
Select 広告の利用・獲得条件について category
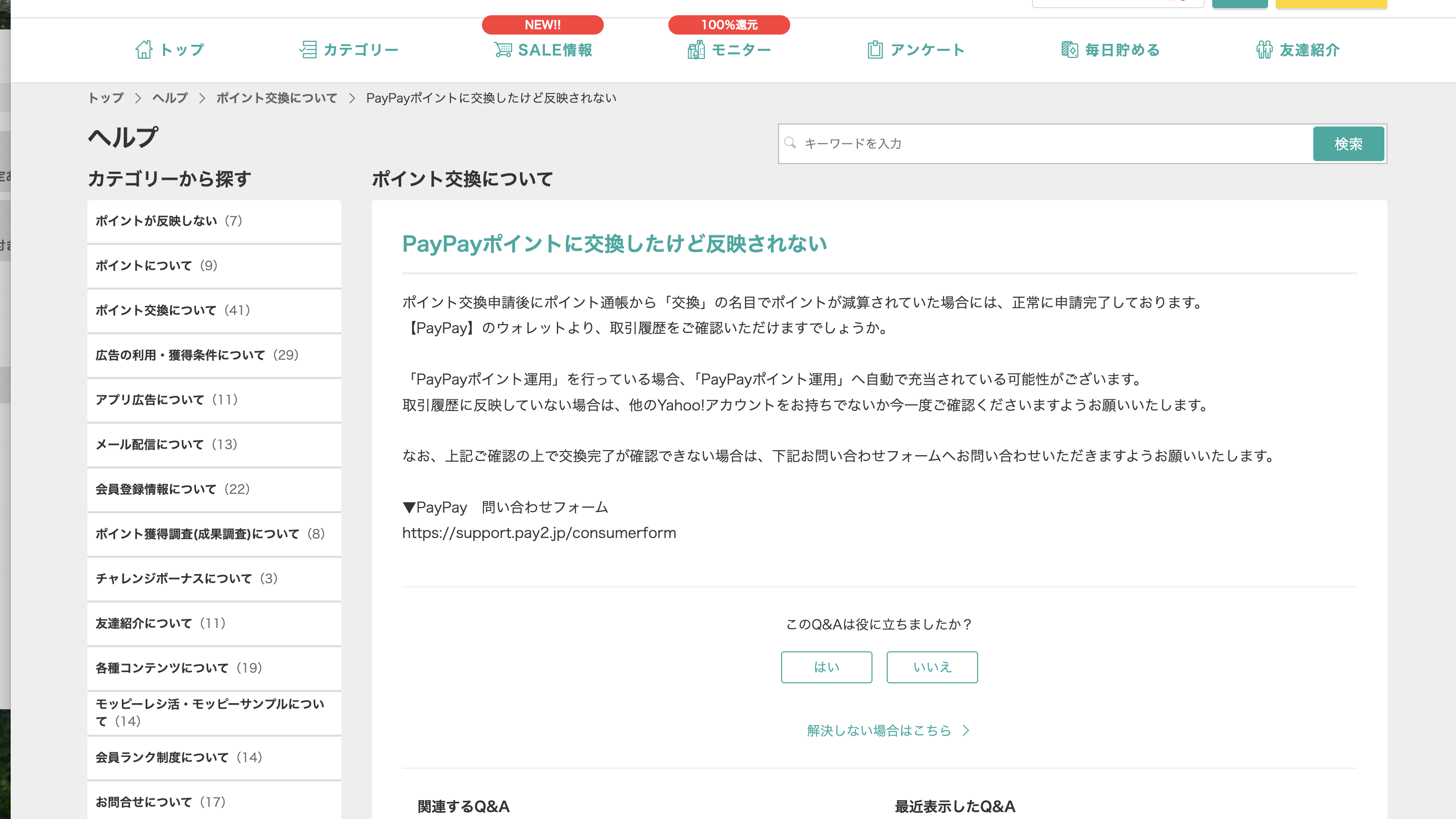pyautogui.click(x=197, y=355)
